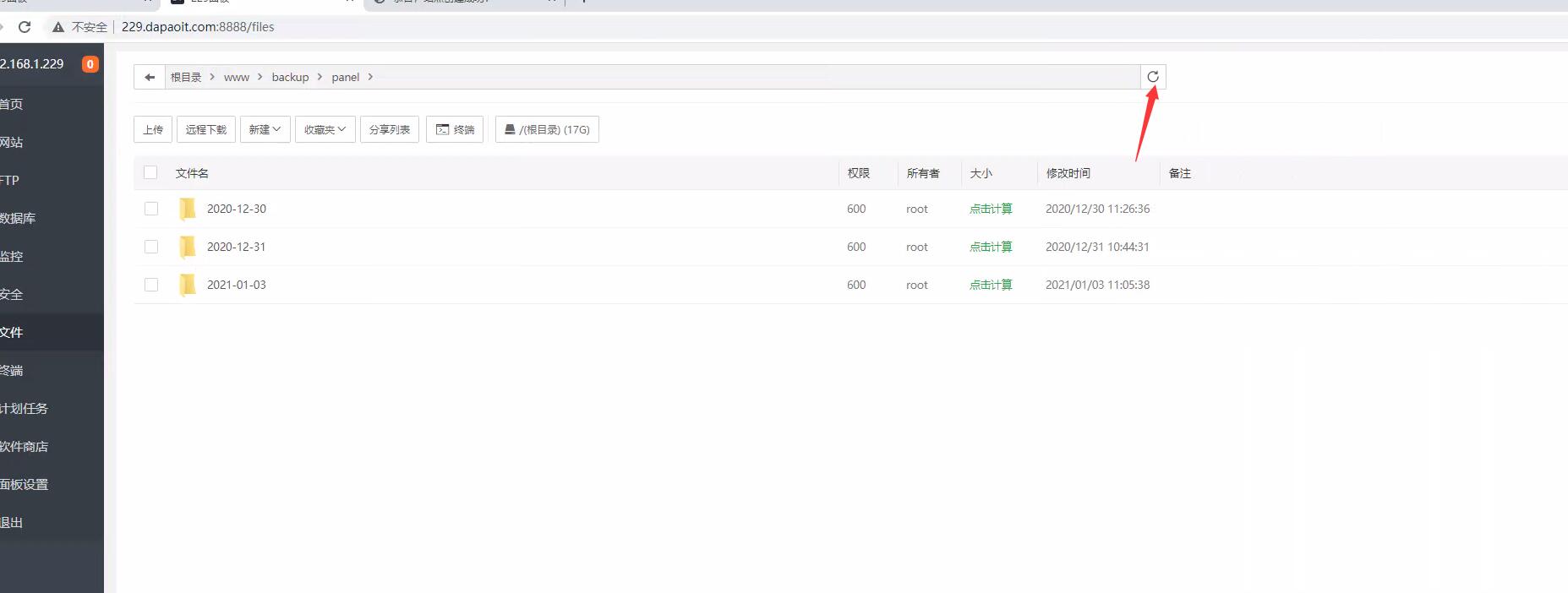Calculate size for 2020-12-30
Viewport: 1568px width, 593px height.
[991, 209]
